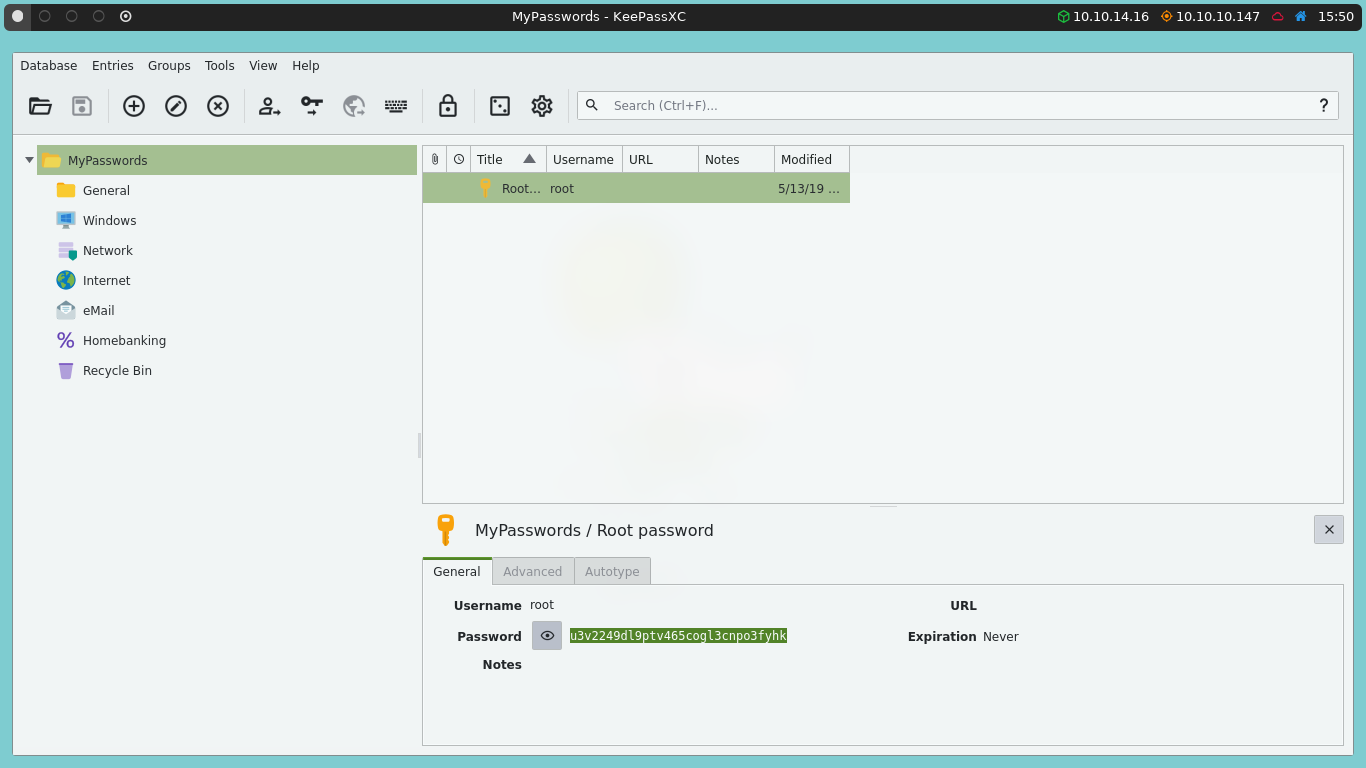Sort entries by the Username column
Viewport: 1366px width, 768px height.
pos(585,159)
